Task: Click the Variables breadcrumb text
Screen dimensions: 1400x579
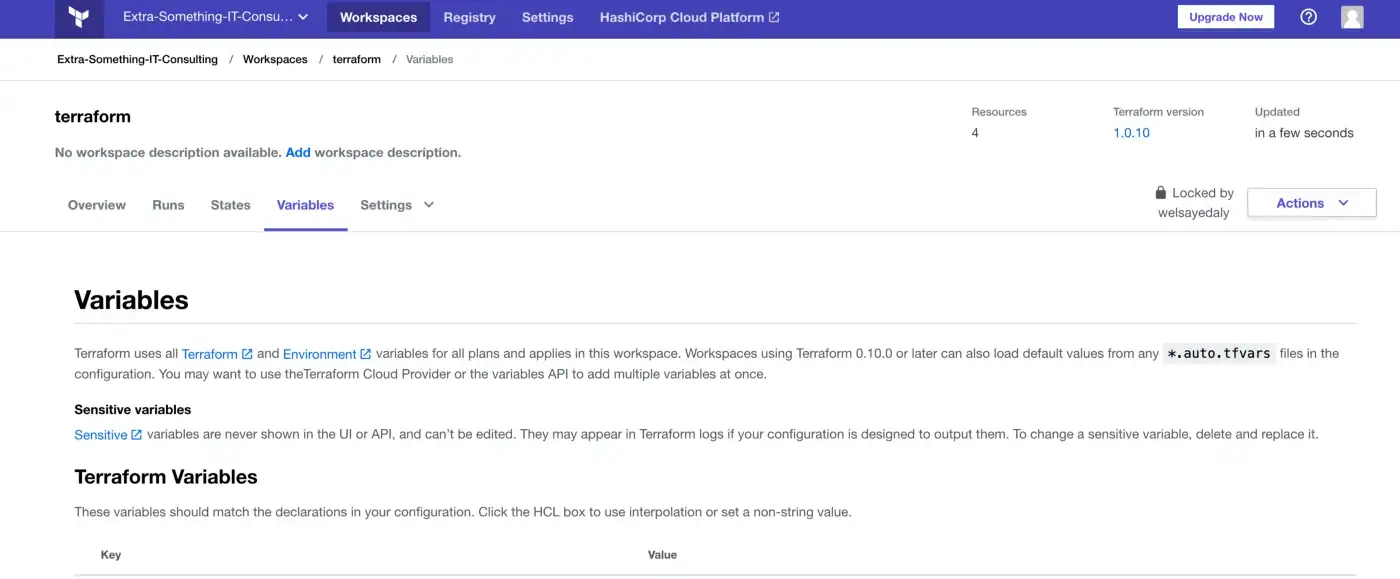Action: (x=430, y=60)
